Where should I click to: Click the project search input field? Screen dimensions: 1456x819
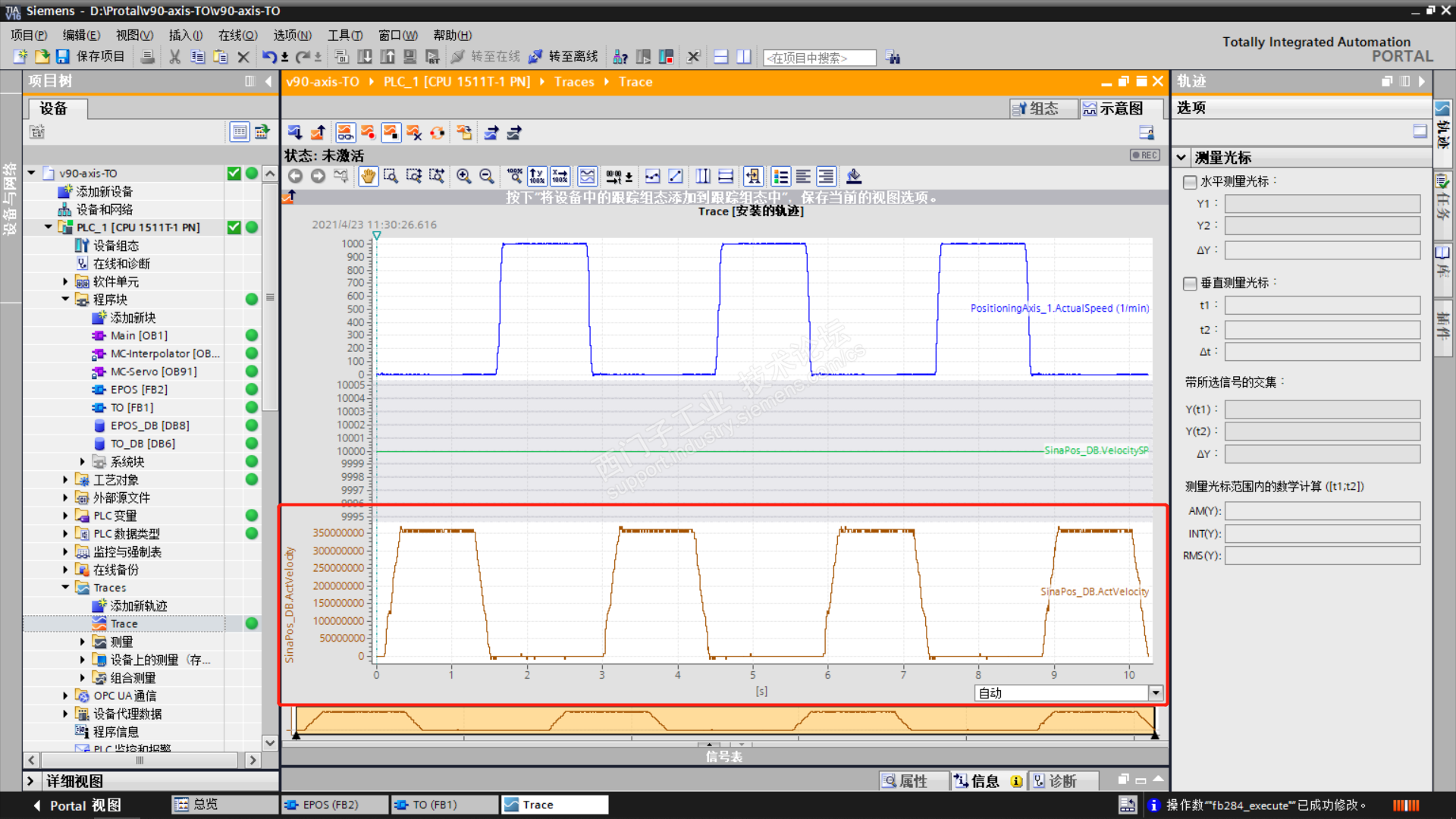819,58
